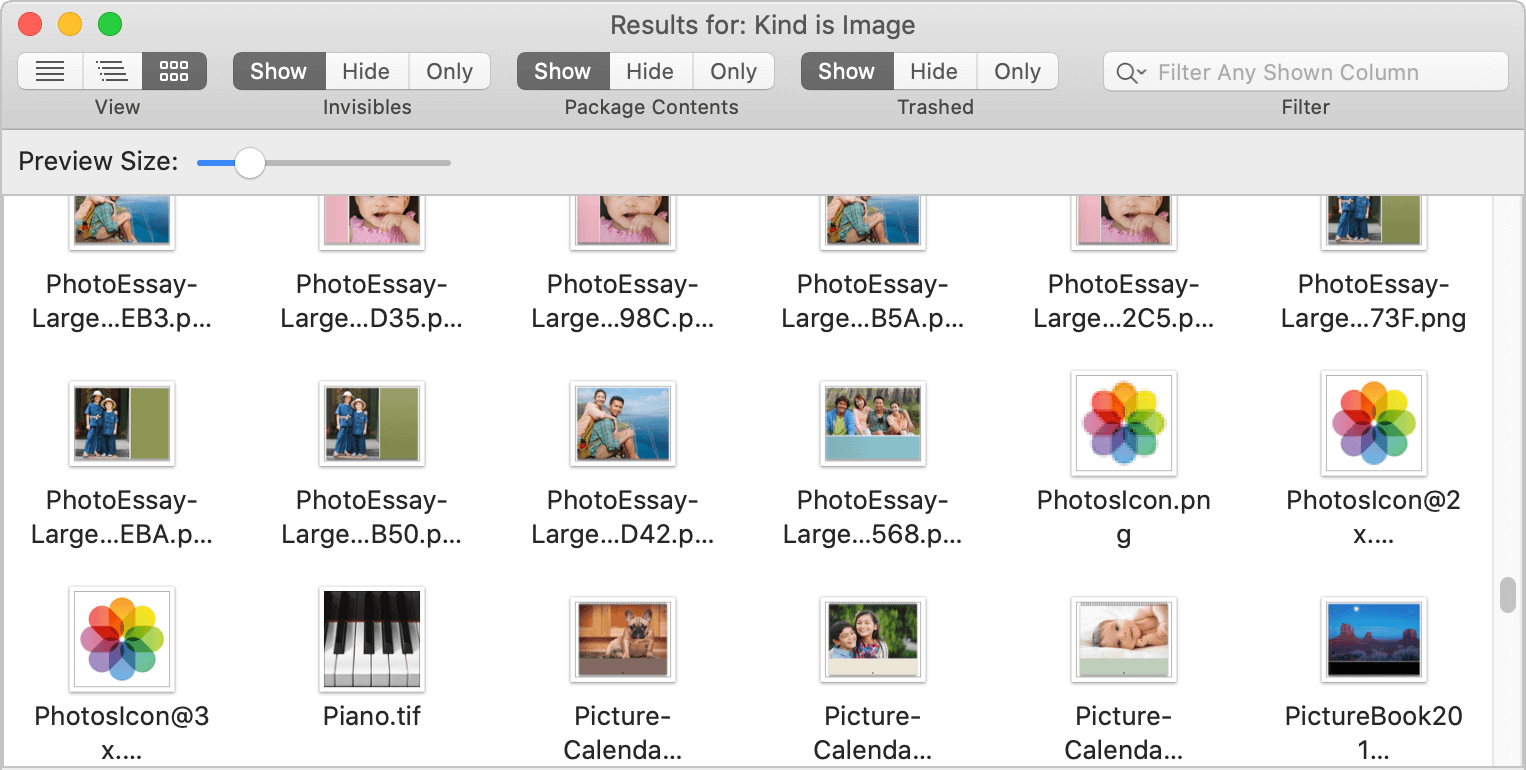Click the magnifier icon in the filter field

pyautogui.click(x=1131, y=72)
